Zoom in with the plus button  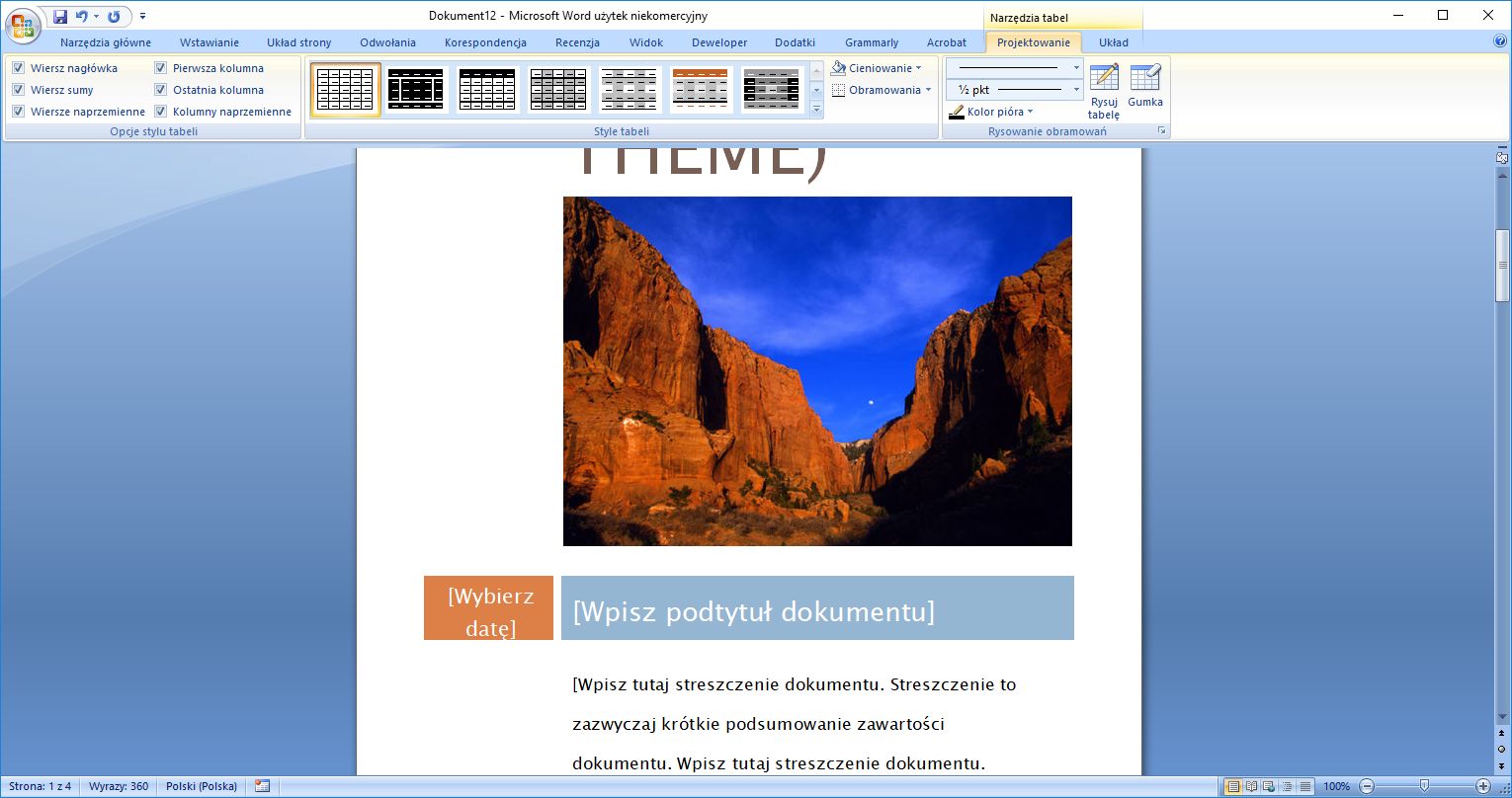(x=1483, y=786)
